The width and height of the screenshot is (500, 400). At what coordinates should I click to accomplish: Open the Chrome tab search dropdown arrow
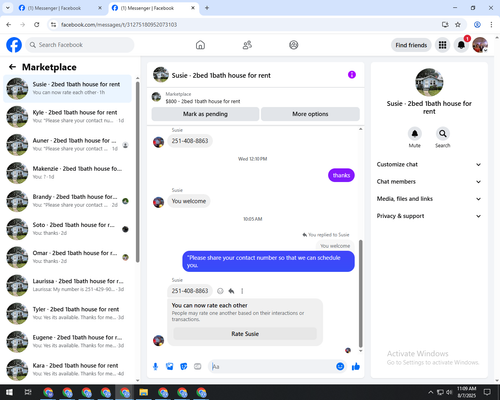(x=8, y=8)
